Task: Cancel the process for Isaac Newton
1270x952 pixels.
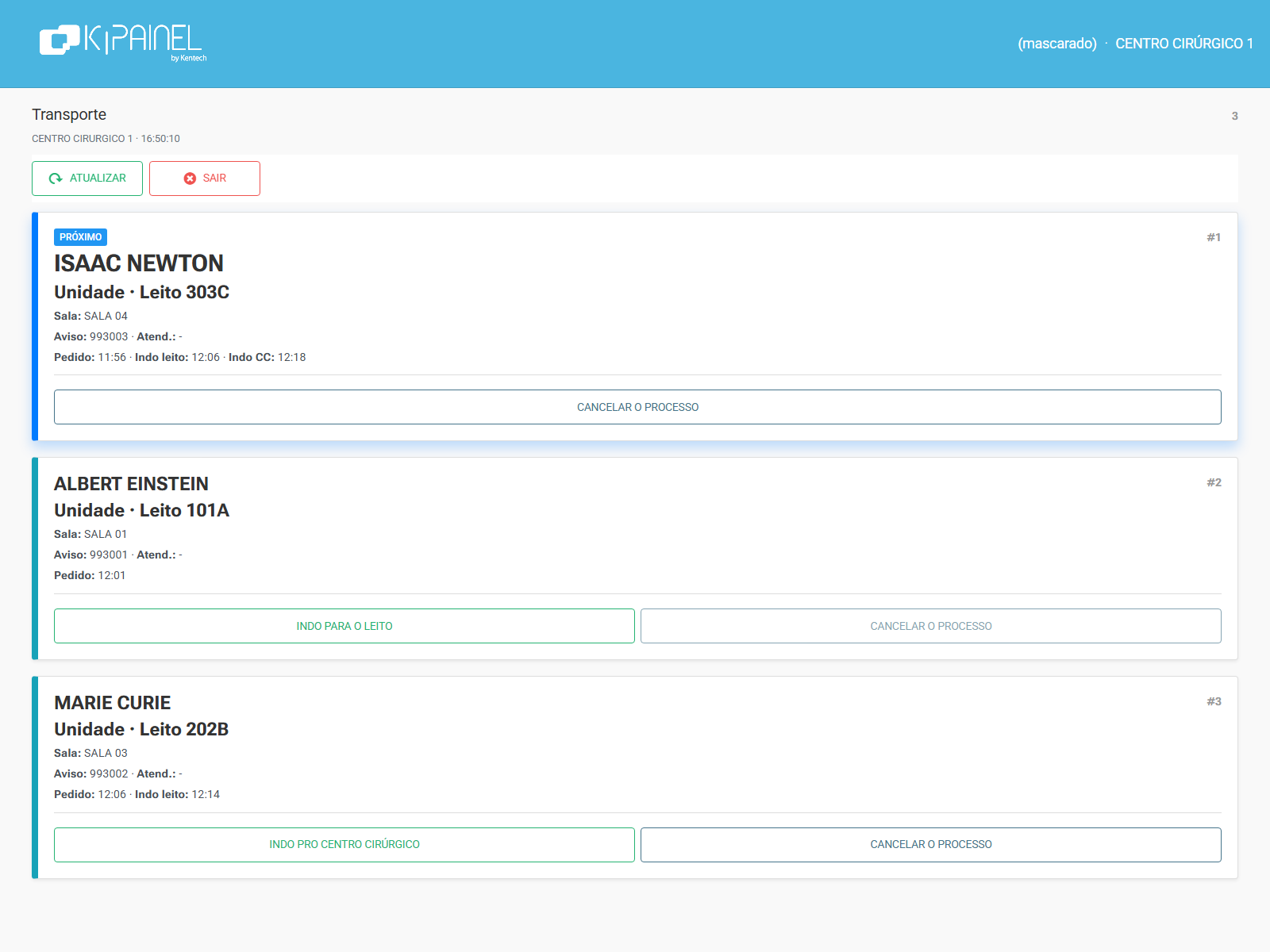Action: coord(637,407)
